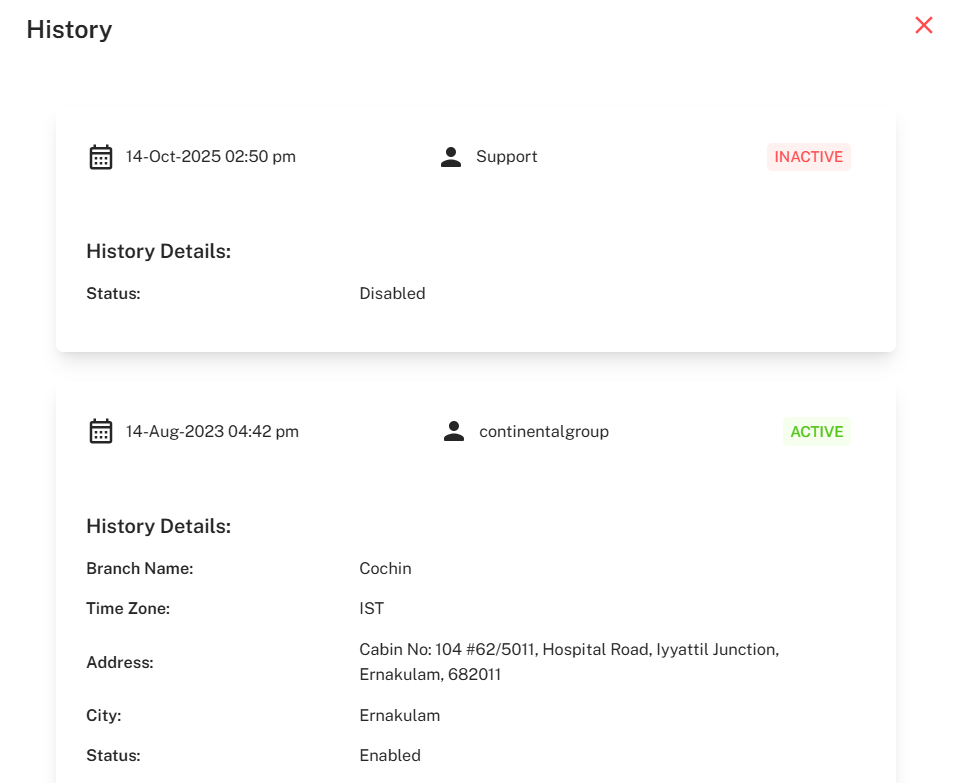This screenshot has height=783, width=953.
Task: Click the 14-Oct-2025 02:50 pm timestamp
Action: coord(210,157)
